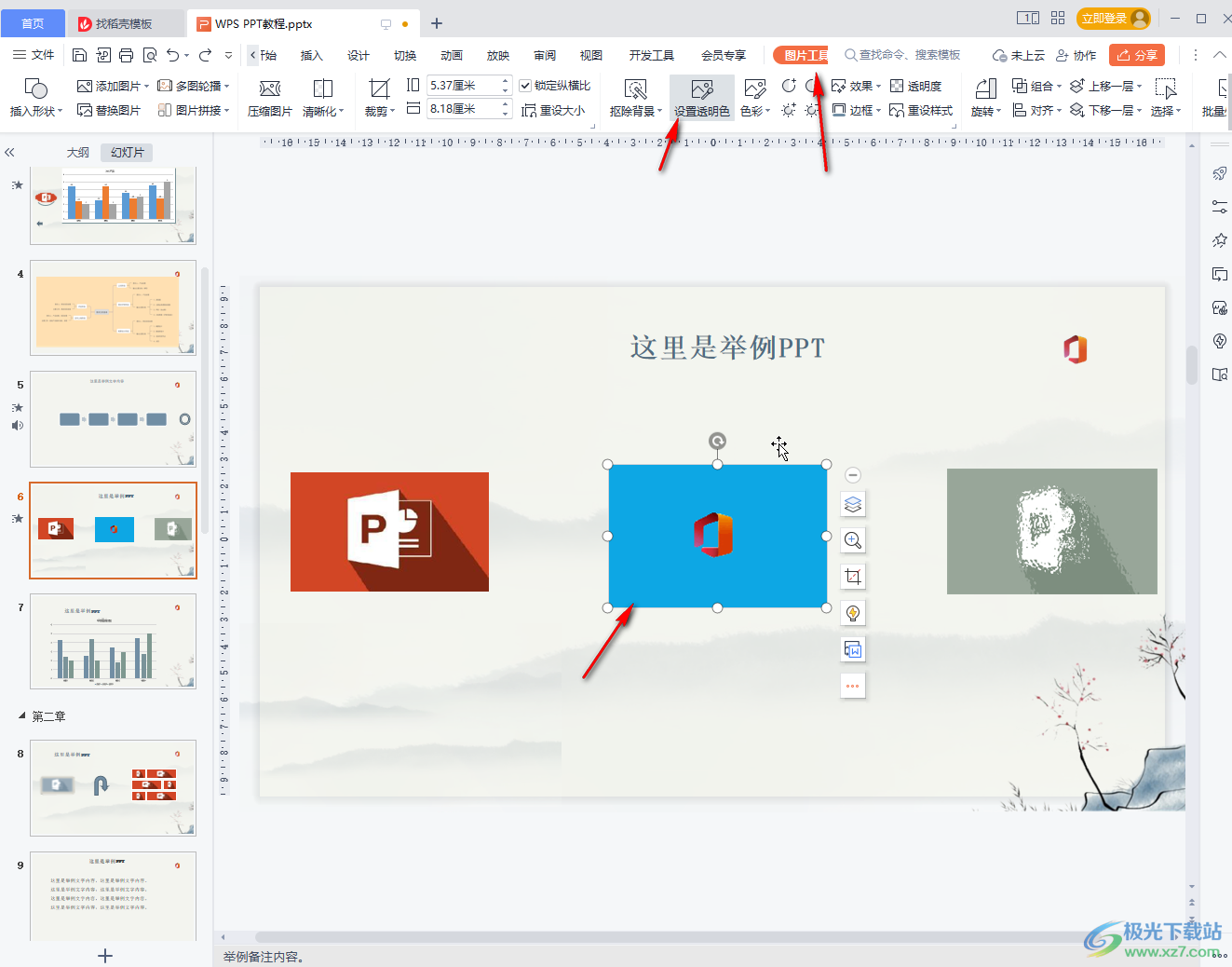Click the 立即登录 login button
Image resolution: width=1232 pixels, height=967 pixels.
point(1114,19)
